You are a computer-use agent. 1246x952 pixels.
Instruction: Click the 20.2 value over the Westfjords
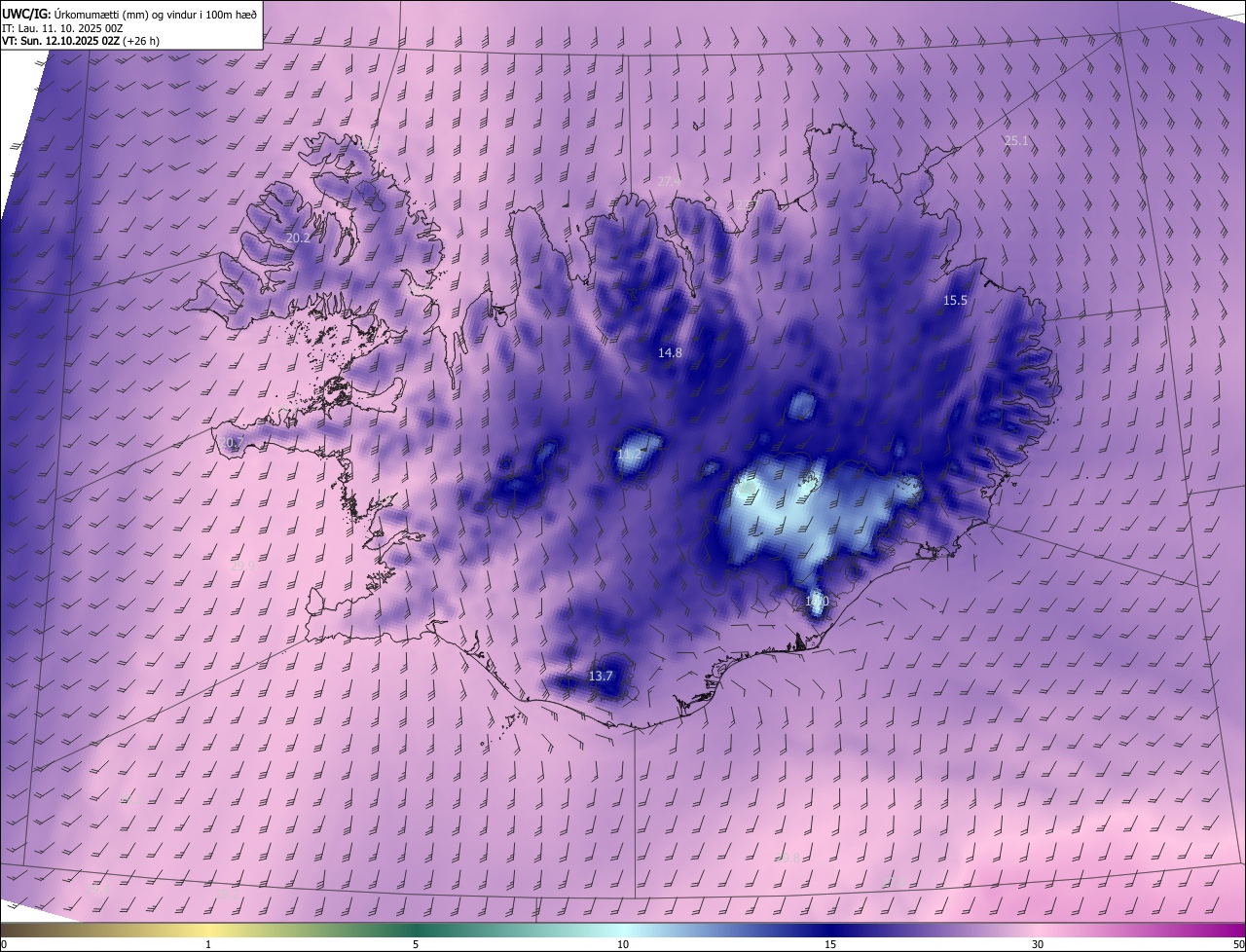click(298, 238)
